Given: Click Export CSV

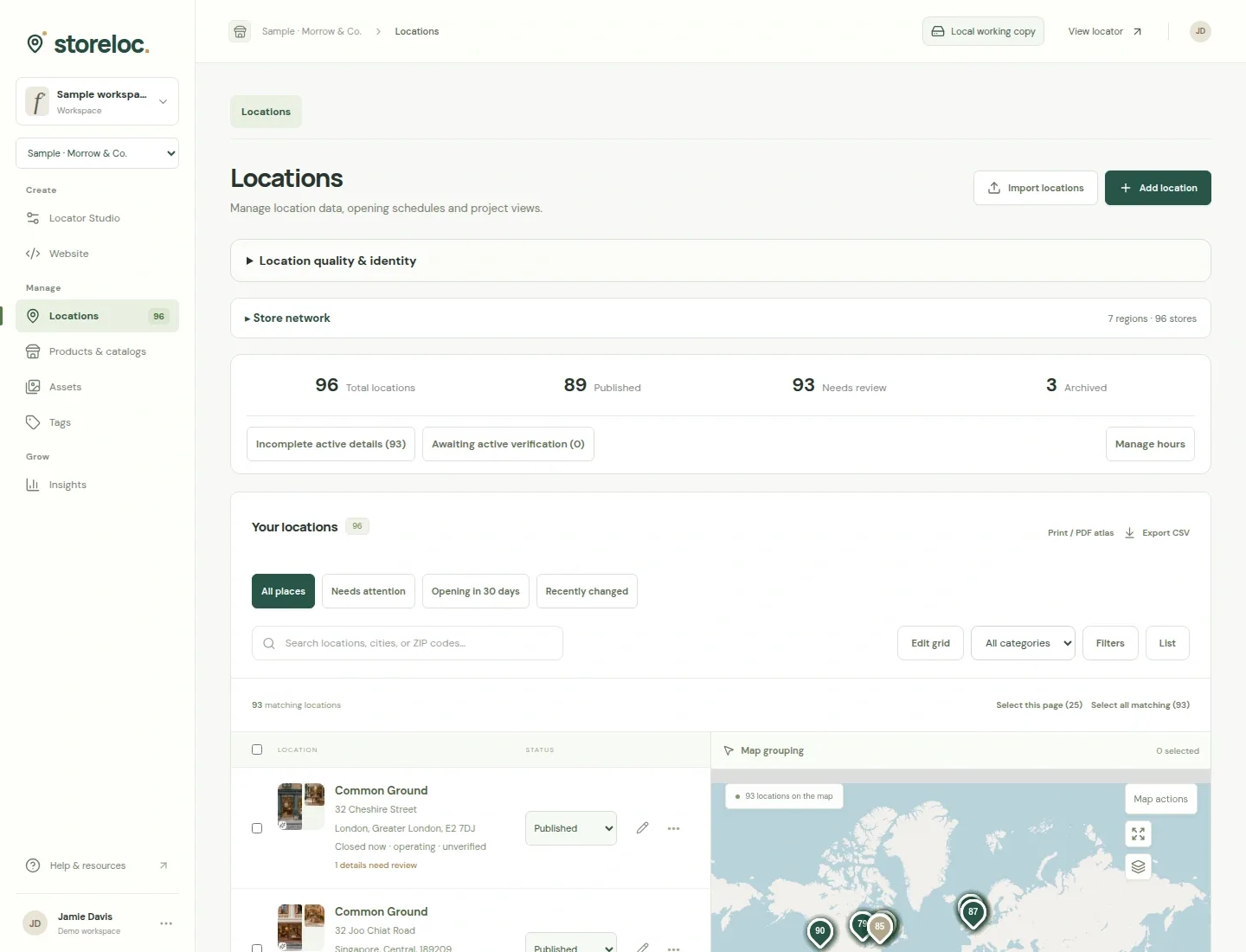Looking at the screenshot, I should coord(1157,533).
